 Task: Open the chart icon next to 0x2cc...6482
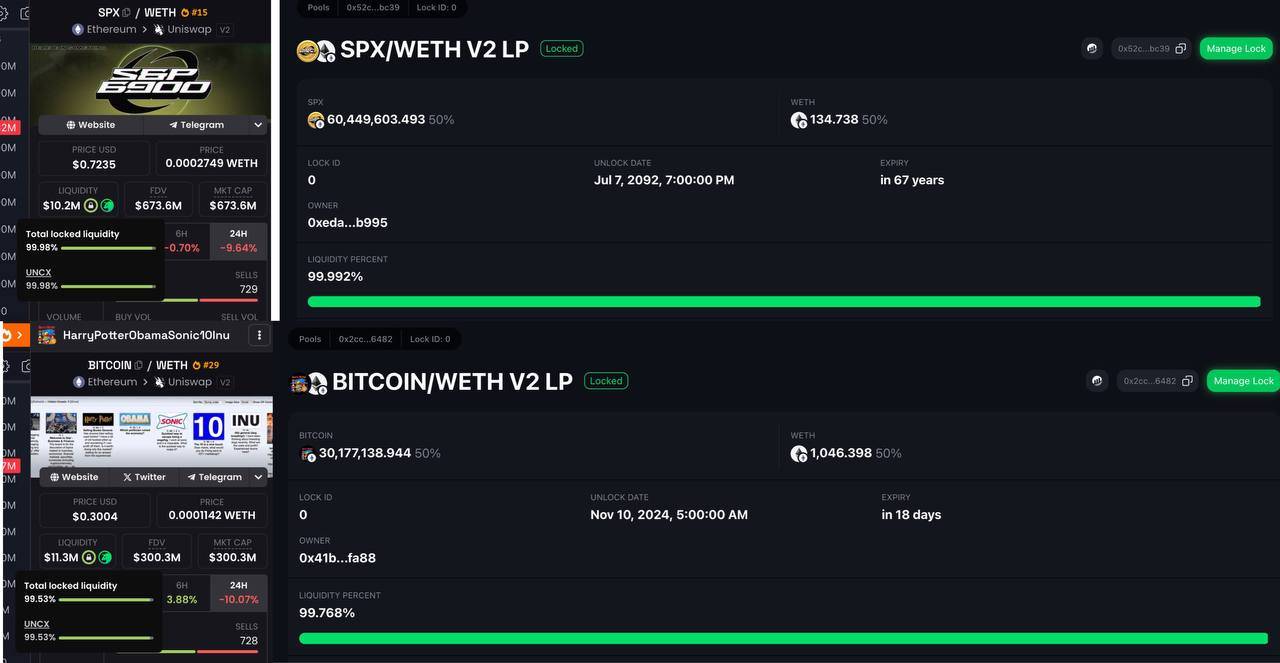pos(1097,381)
